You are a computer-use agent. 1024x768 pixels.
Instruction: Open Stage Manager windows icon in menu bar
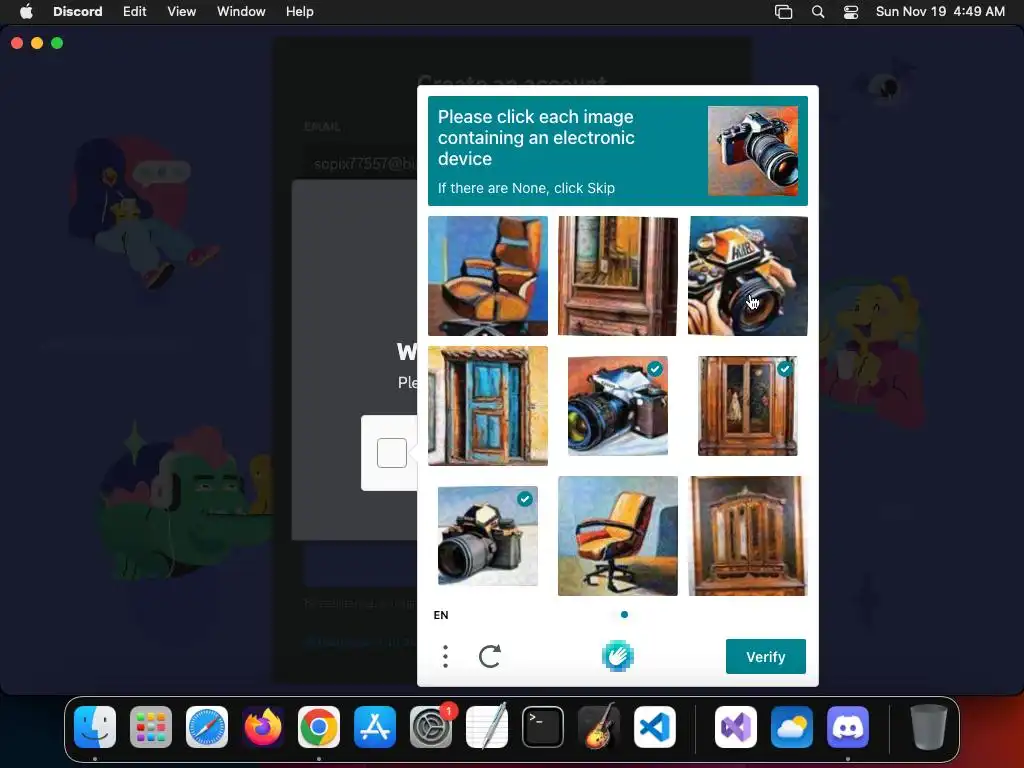click(783, 12)
